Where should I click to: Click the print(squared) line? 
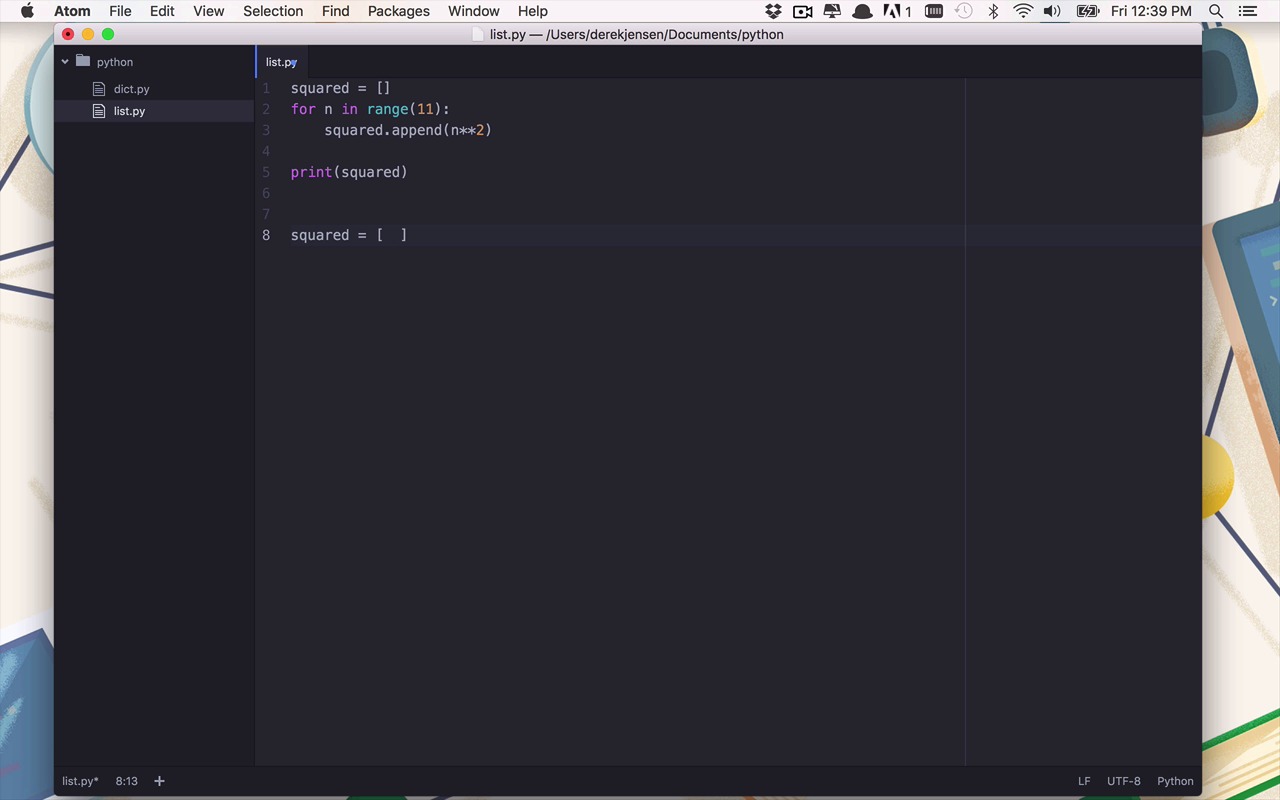coord(349,172)
